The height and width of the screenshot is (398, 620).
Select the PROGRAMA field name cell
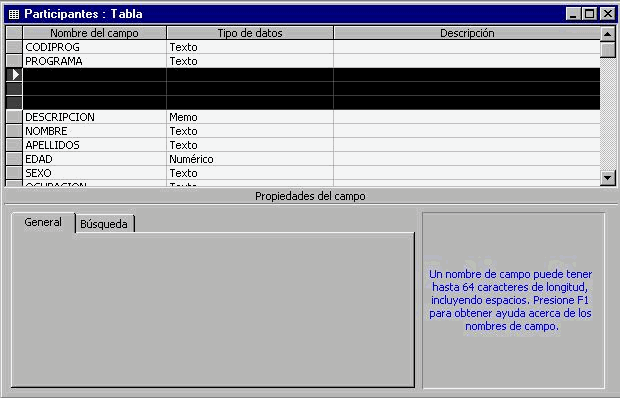point(95,61)
